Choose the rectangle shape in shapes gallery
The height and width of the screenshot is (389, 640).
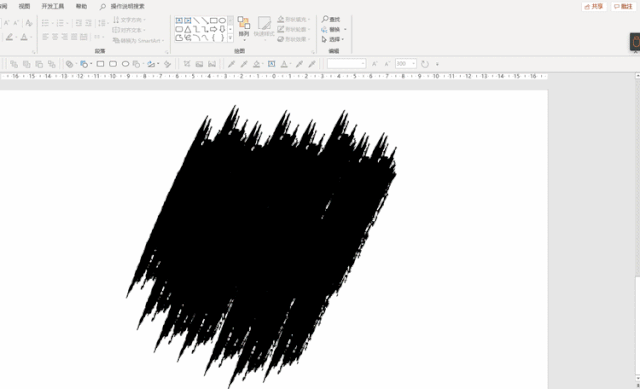213,20
